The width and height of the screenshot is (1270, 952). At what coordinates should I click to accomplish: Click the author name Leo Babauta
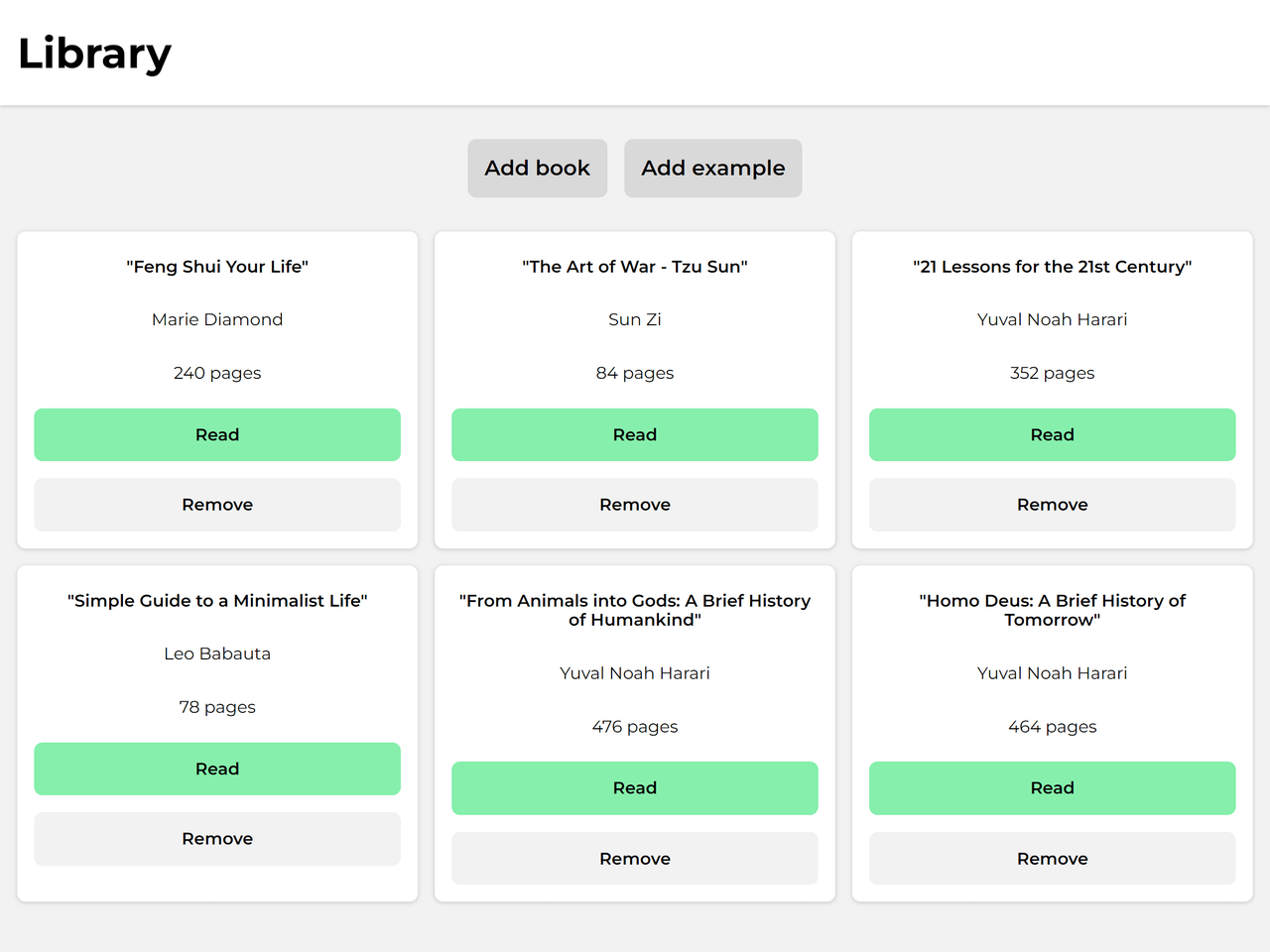[x=217, y=654]
